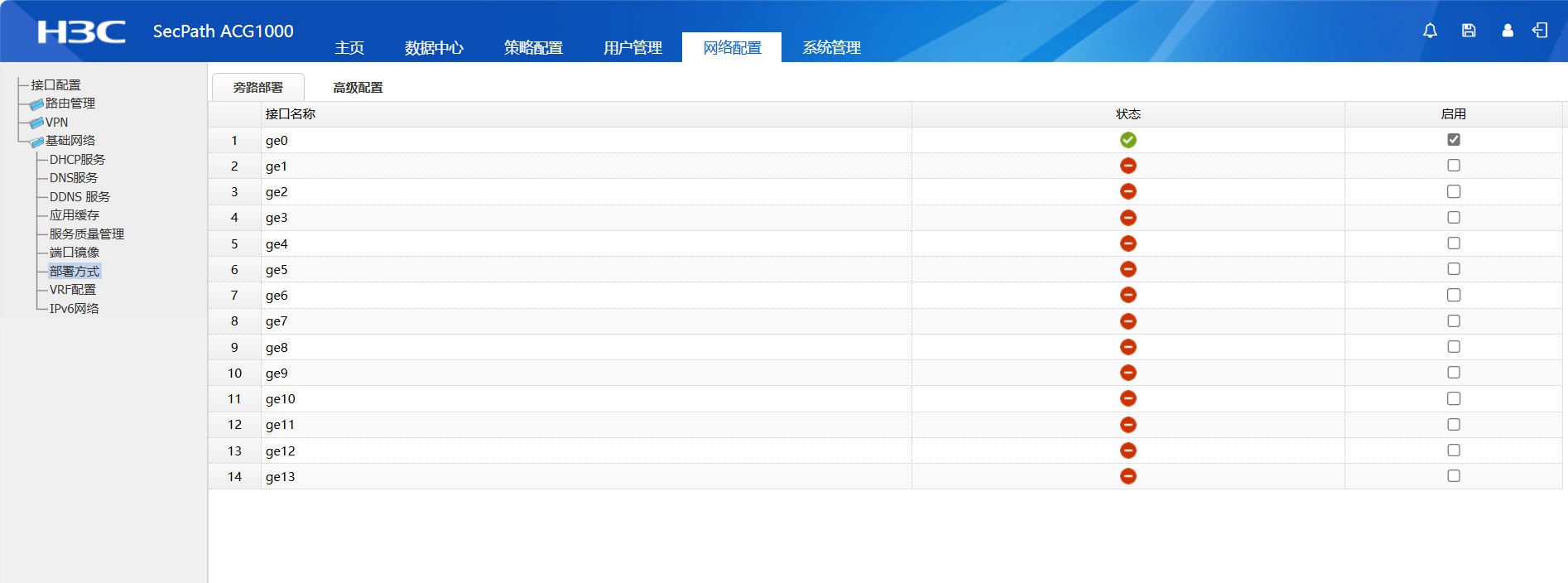Screen dimensions: 1568x583
Task: Open the 策略配置 top menu
Action: coord(533,48)
